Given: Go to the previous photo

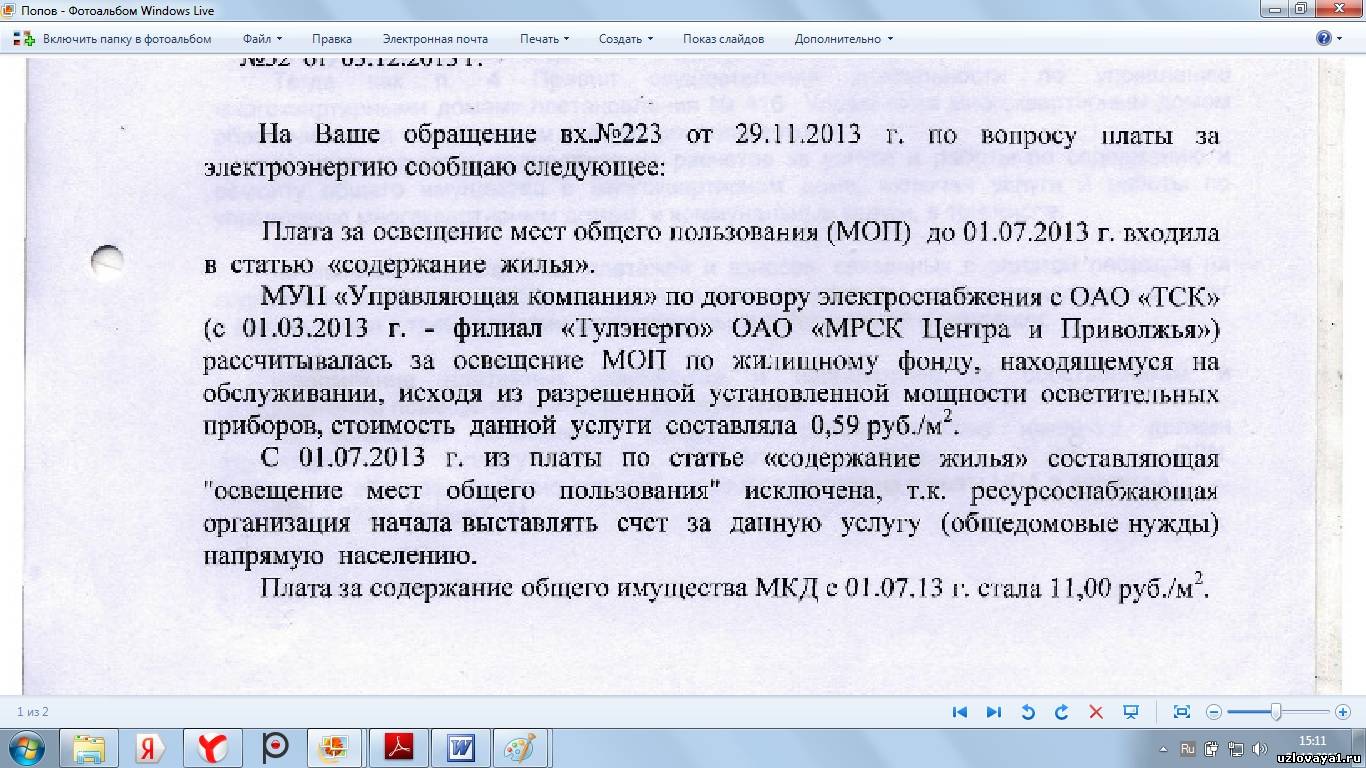Looking at the screenshot, I should tap(960, 712).
